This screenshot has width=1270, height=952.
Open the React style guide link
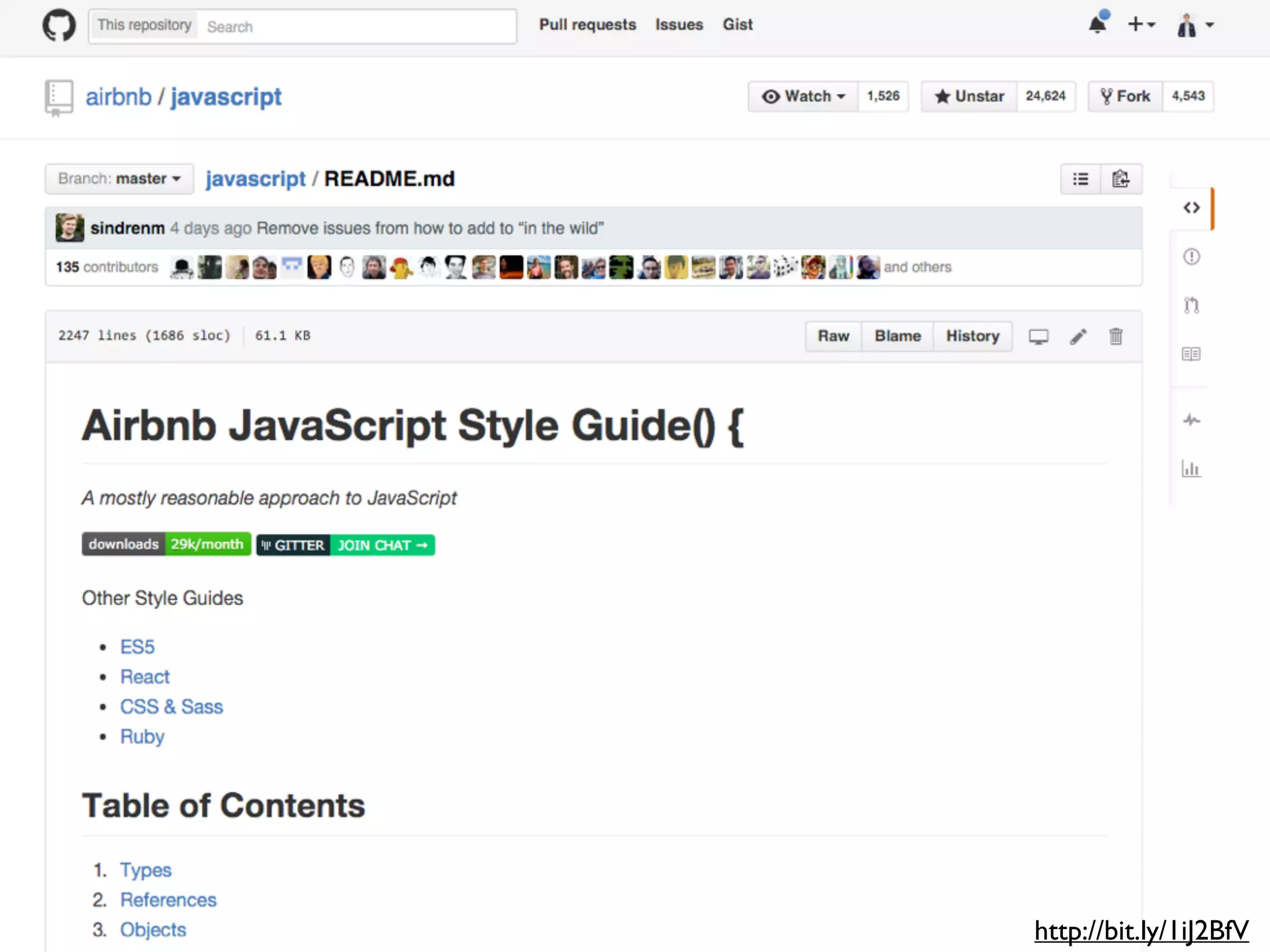click(x=144, y=677)
